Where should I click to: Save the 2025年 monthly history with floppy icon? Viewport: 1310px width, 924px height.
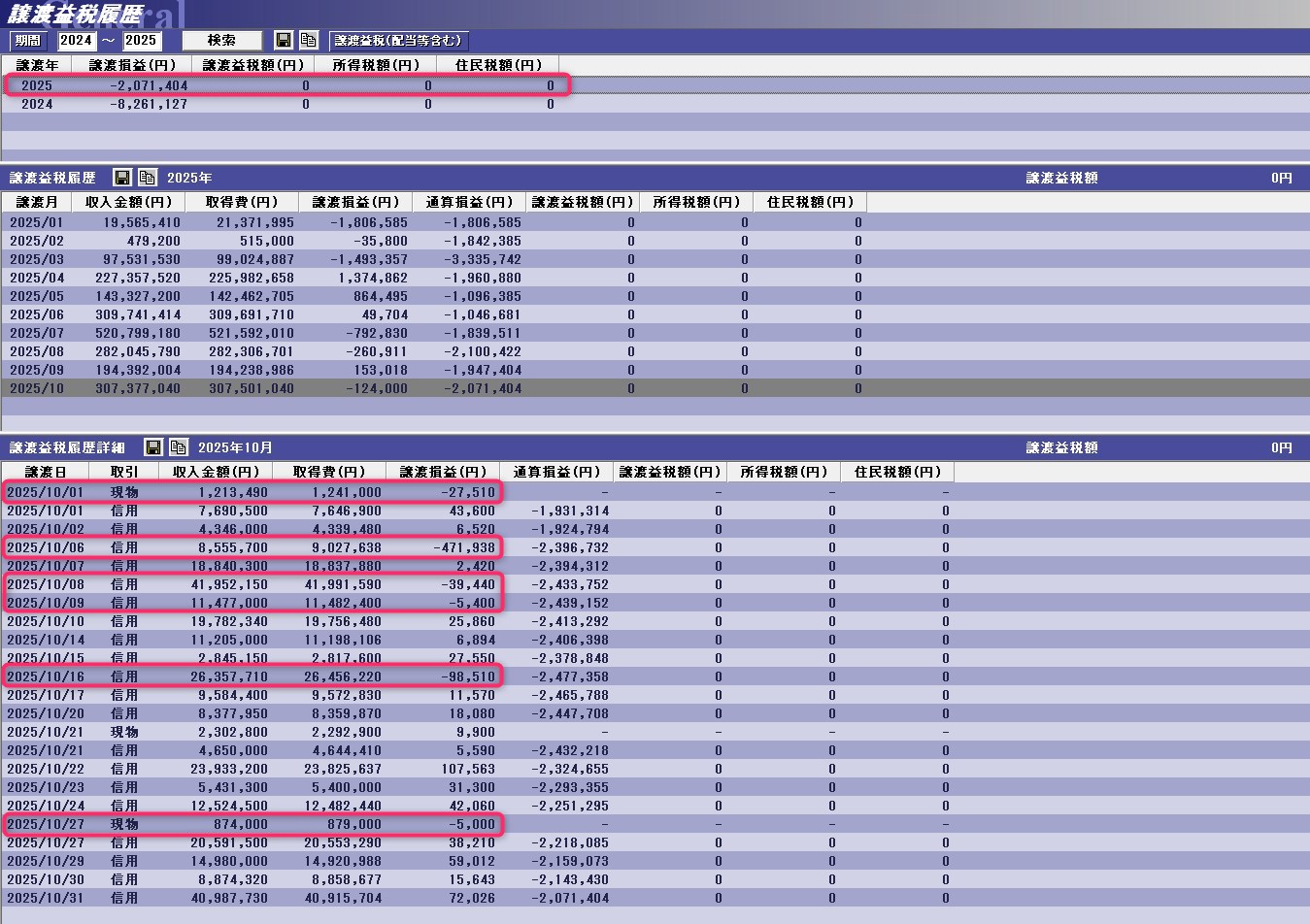(122, 178)
